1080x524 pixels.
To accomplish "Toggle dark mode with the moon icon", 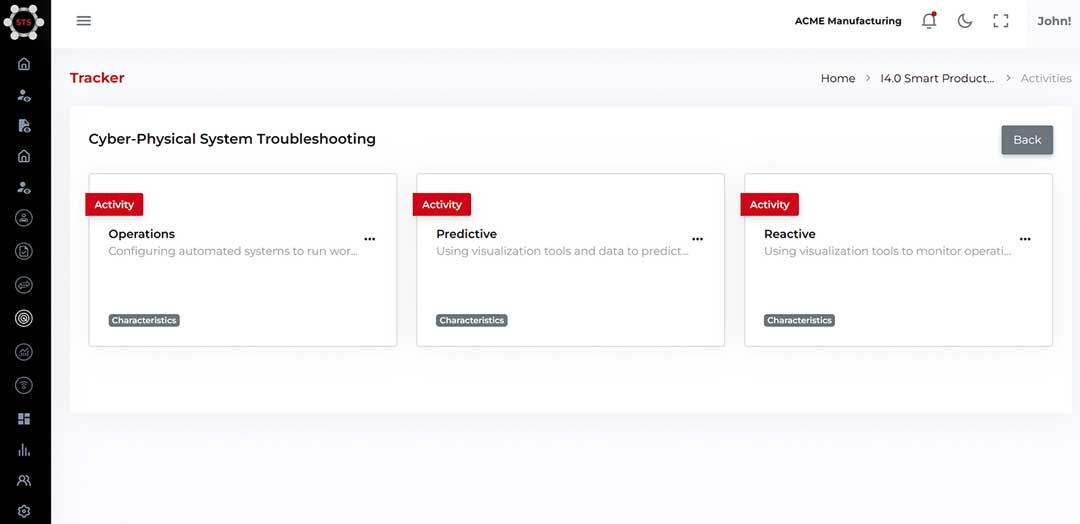I will coord(964,21).
